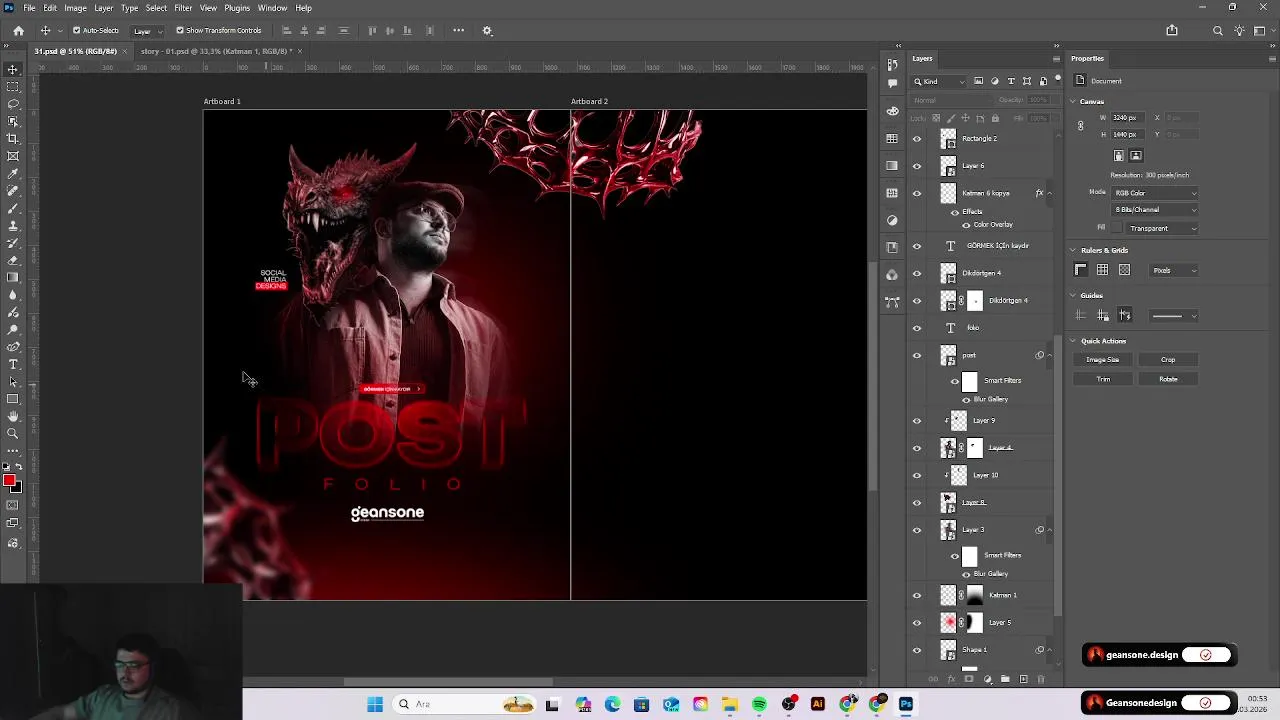Hide the Layer 9 layer

[916, 421]
